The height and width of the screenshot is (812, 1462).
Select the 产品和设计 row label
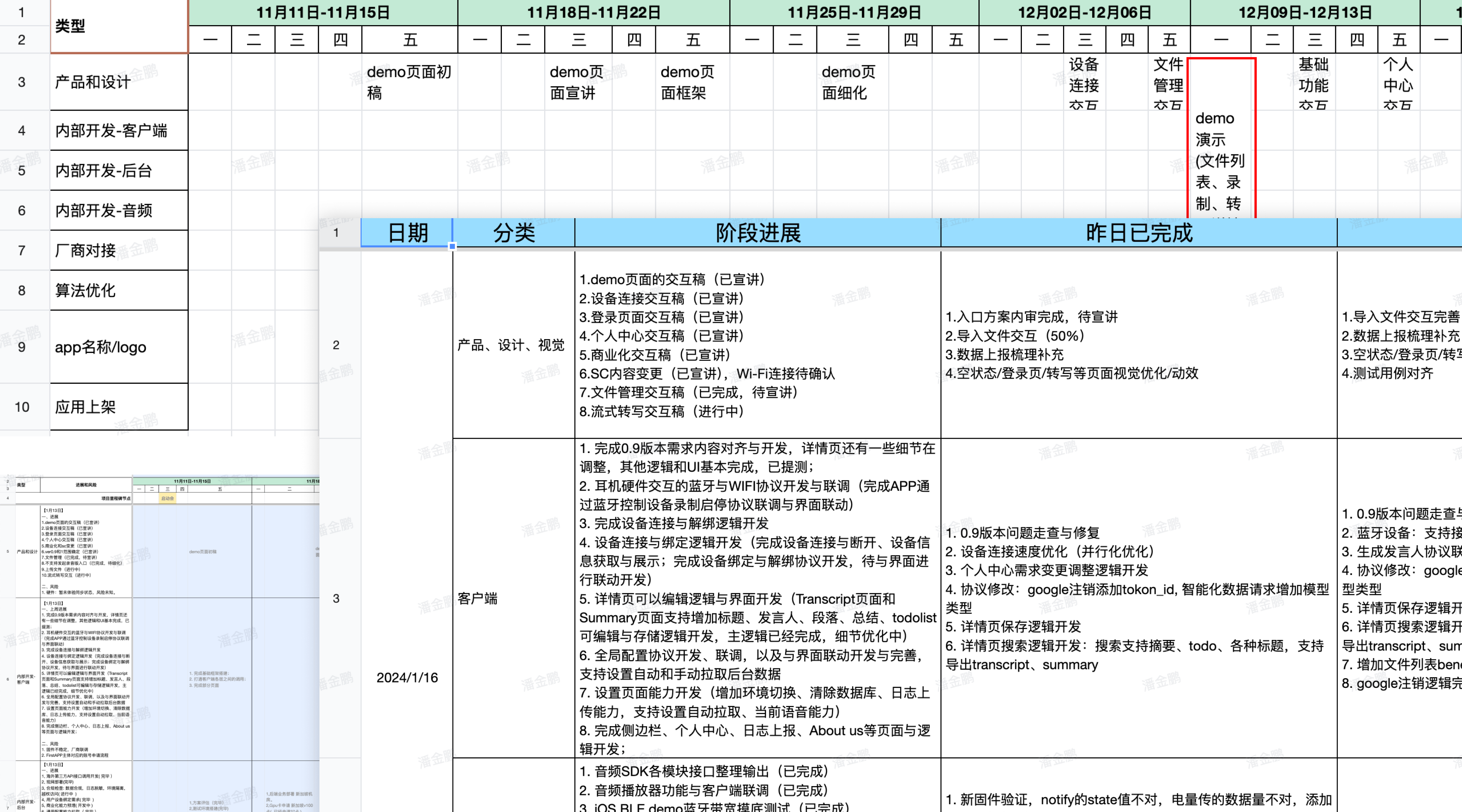[119, 82]
